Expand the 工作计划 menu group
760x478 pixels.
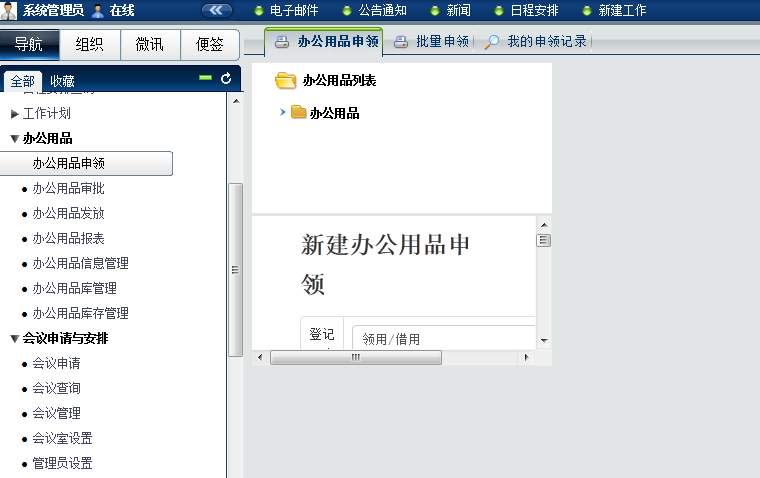(15, 114)
